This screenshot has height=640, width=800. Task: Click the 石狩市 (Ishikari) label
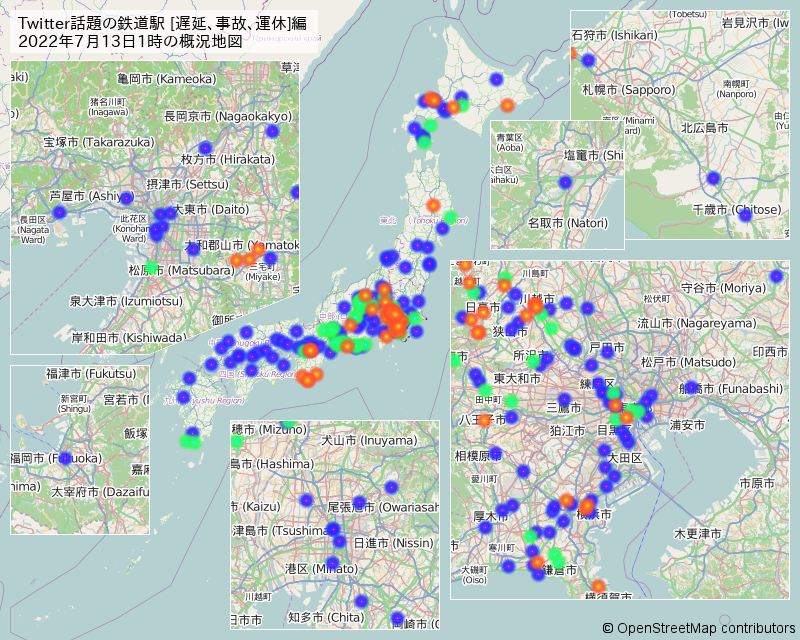[x=615, y=35]
